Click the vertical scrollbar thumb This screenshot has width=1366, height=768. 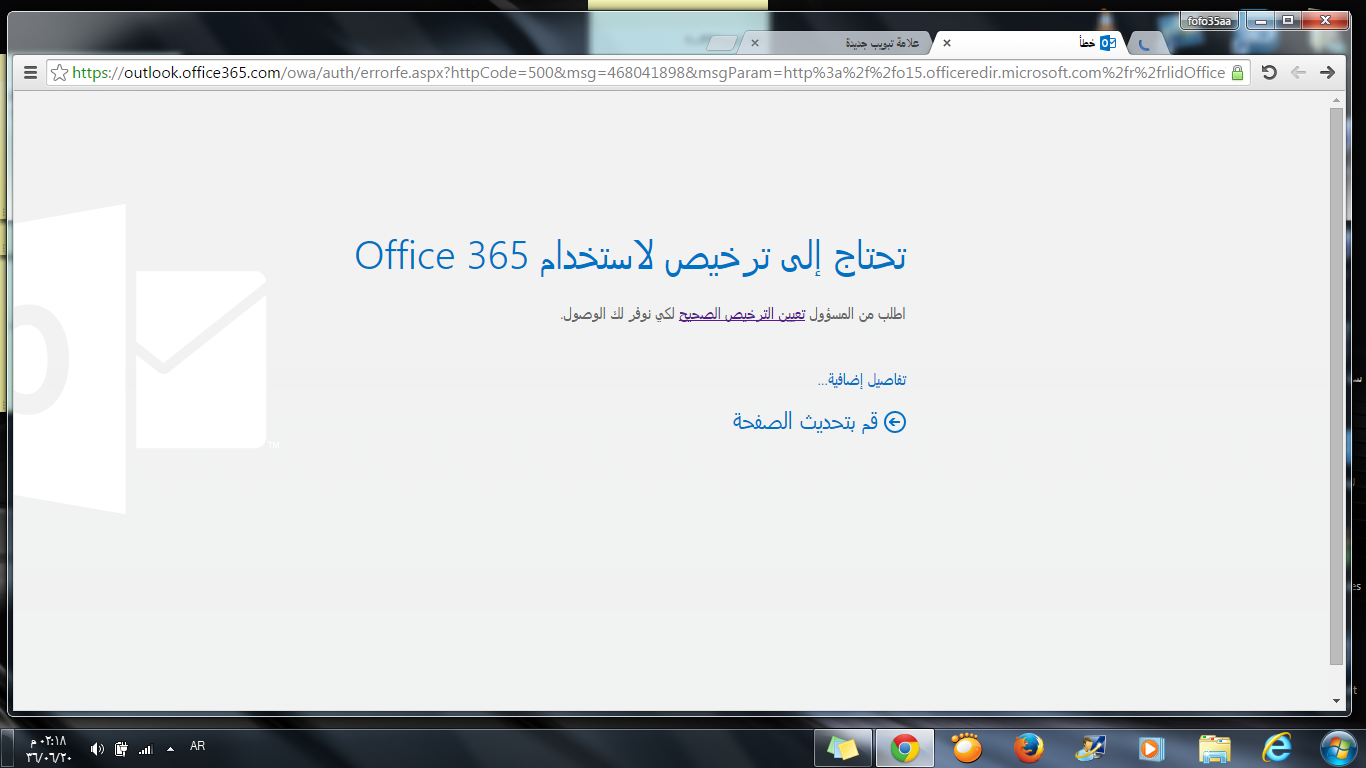[1336, 387]
